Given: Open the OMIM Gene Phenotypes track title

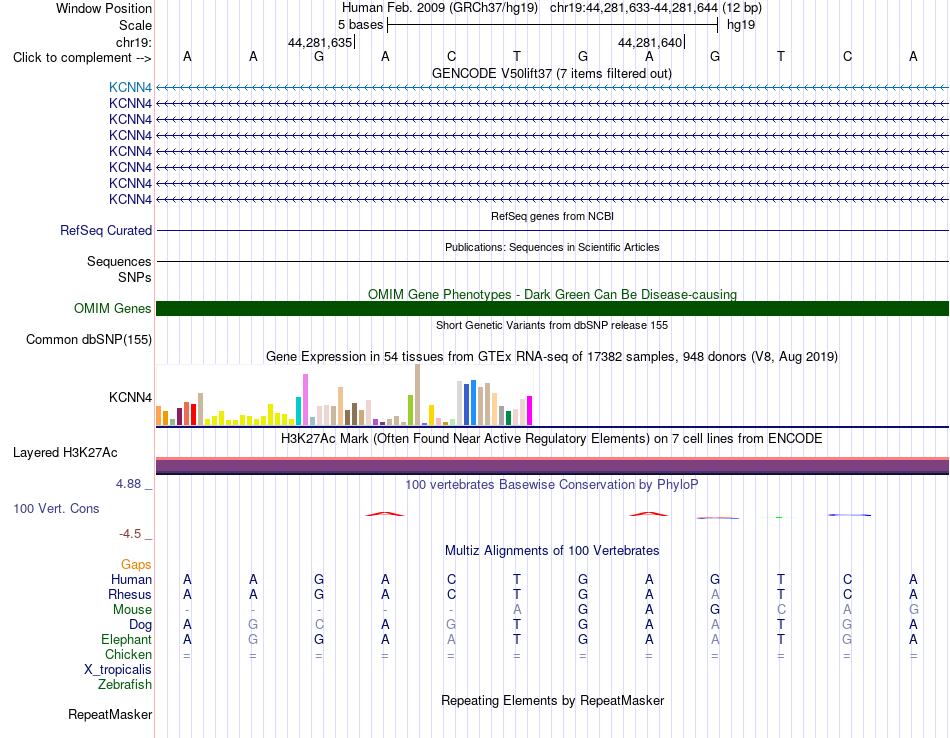Looking at the screenshot, I should pos(552,294).
